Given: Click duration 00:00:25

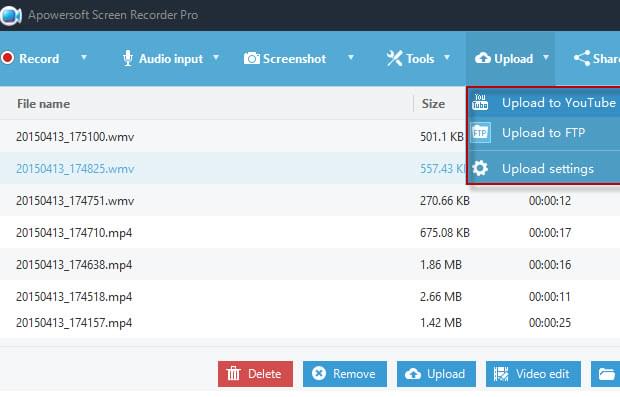Looking at the screenshot, I should (x=550, y=323).
